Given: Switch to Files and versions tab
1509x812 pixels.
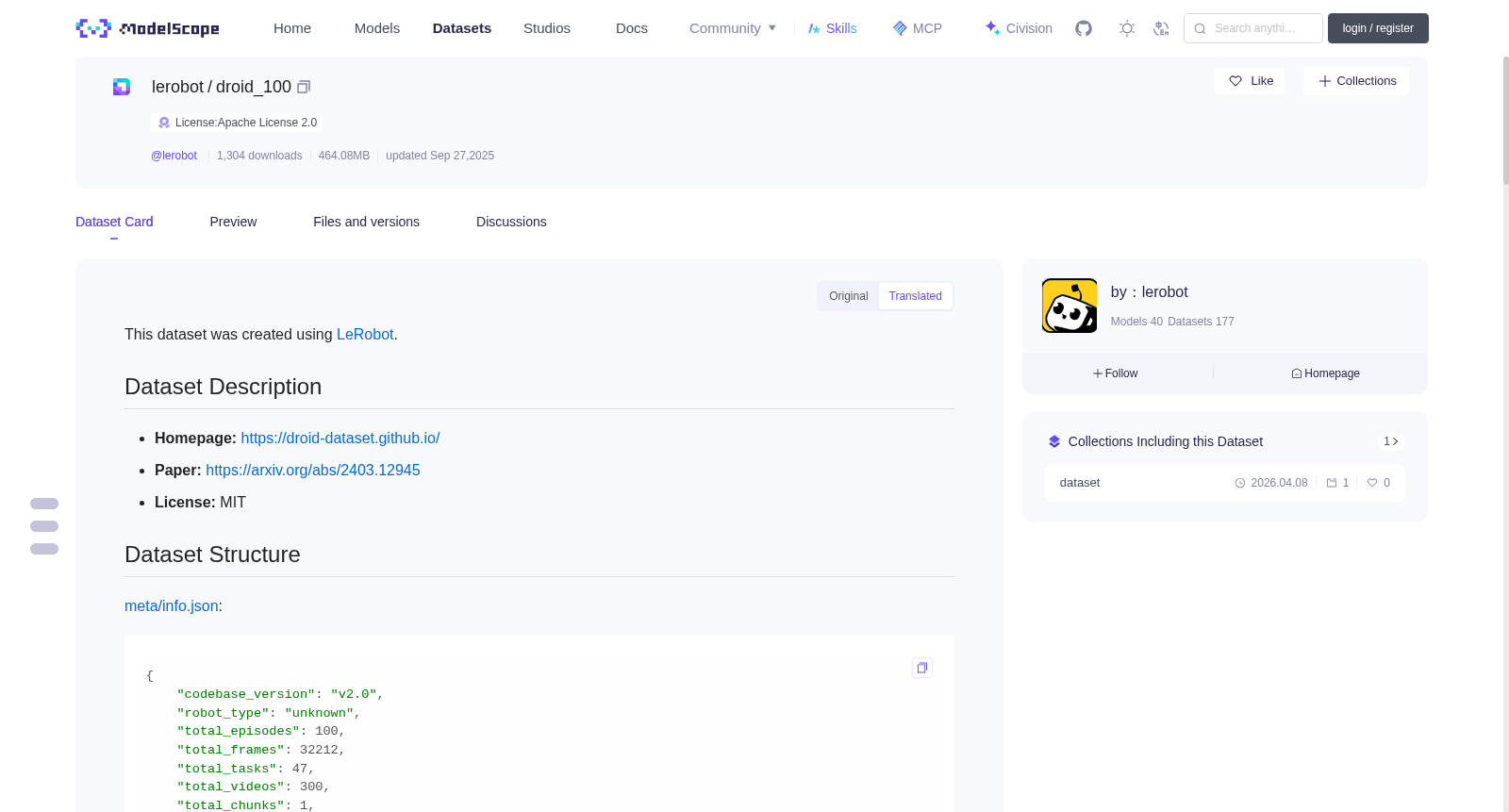Looking at the screenshot, I should [x=366, y=222].
